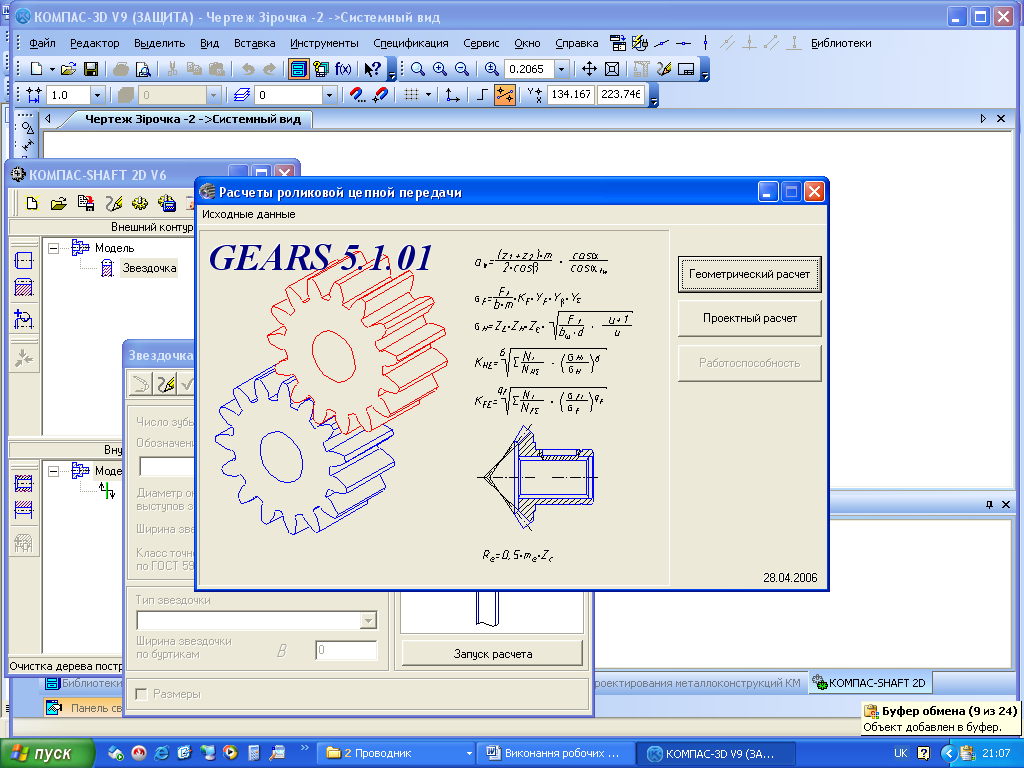Open Виконання робочих taskbar item

[556, 753]
